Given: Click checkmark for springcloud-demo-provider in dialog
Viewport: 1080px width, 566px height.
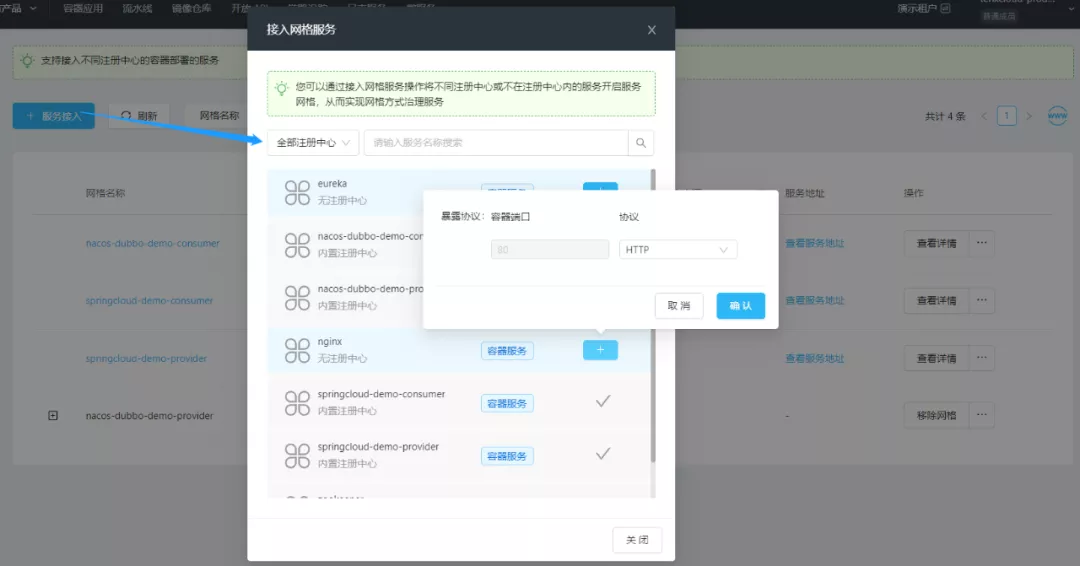Looking at the screenshot, I should [x=603, y=453].
